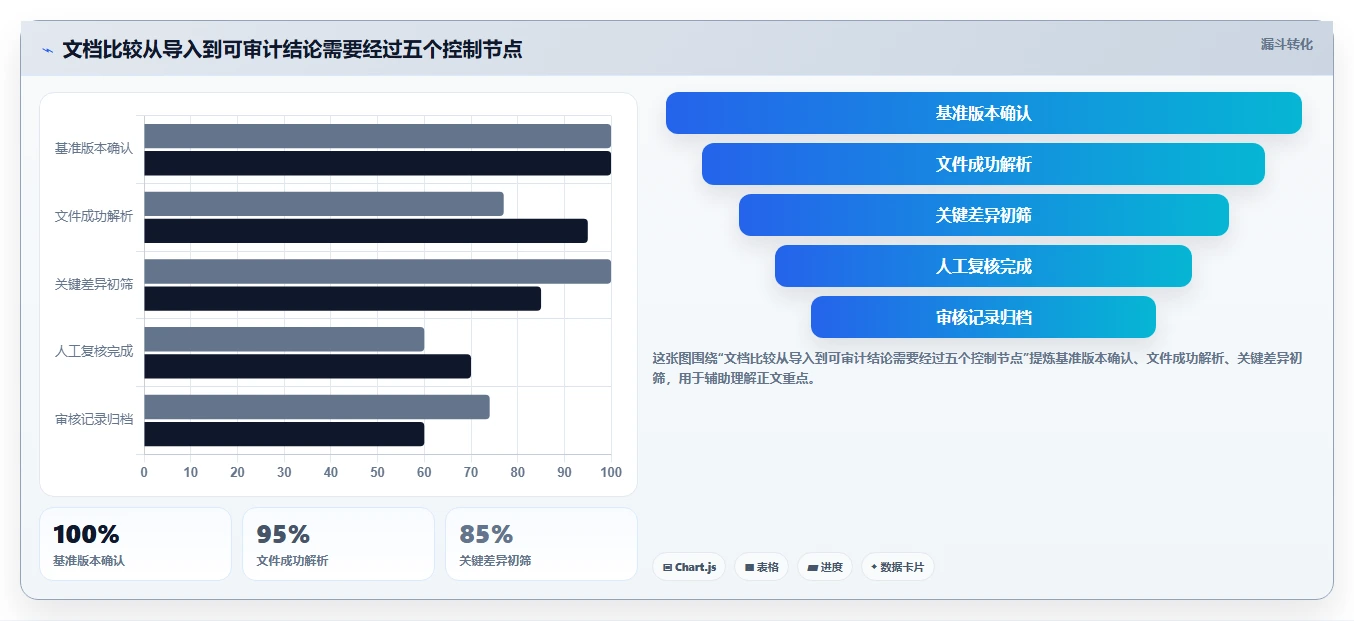
Task: Click the dark bar for 审核记录归档
Action: (x=284, y=434)
